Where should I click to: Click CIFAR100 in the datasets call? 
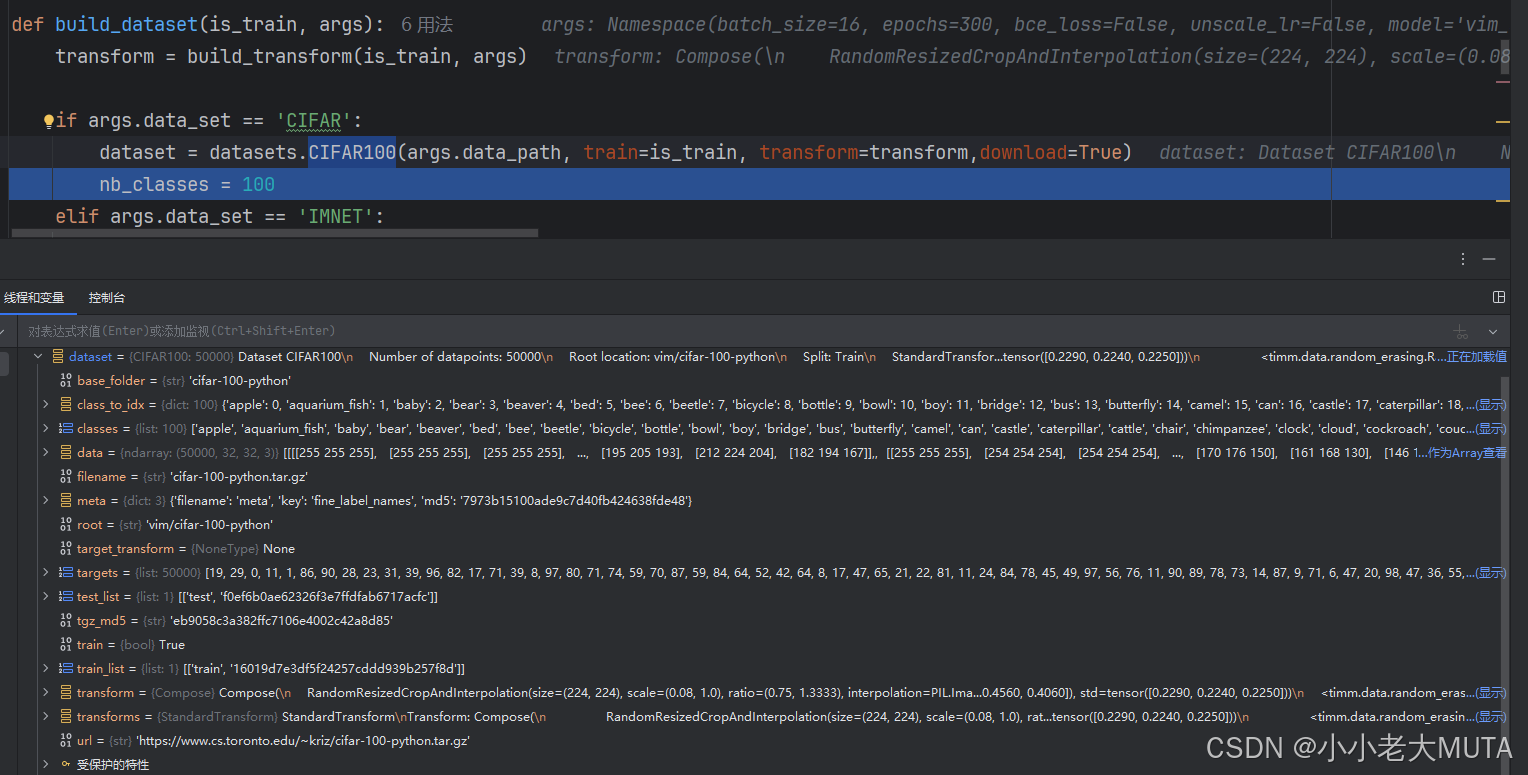tap(352, 152)
